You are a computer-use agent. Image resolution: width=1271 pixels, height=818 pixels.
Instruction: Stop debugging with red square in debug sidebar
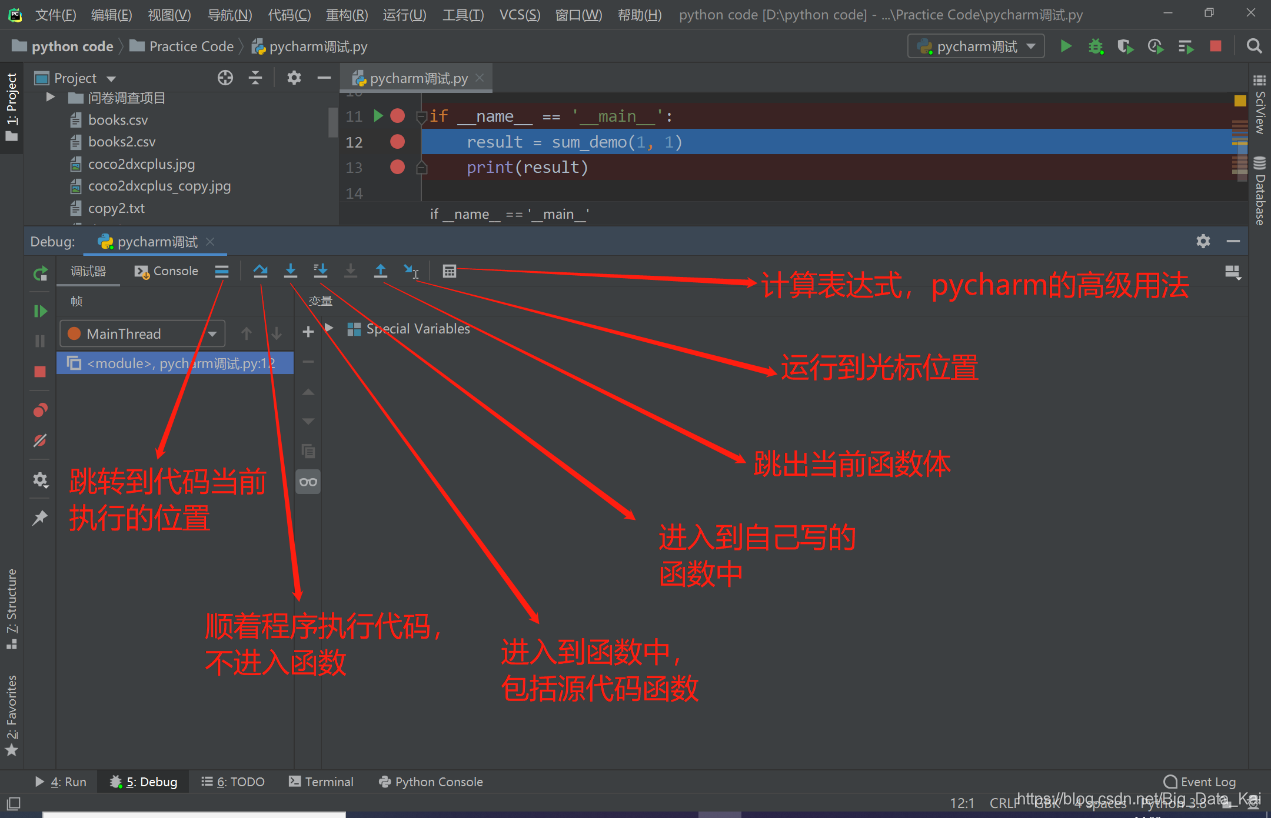tap(40, 371)
